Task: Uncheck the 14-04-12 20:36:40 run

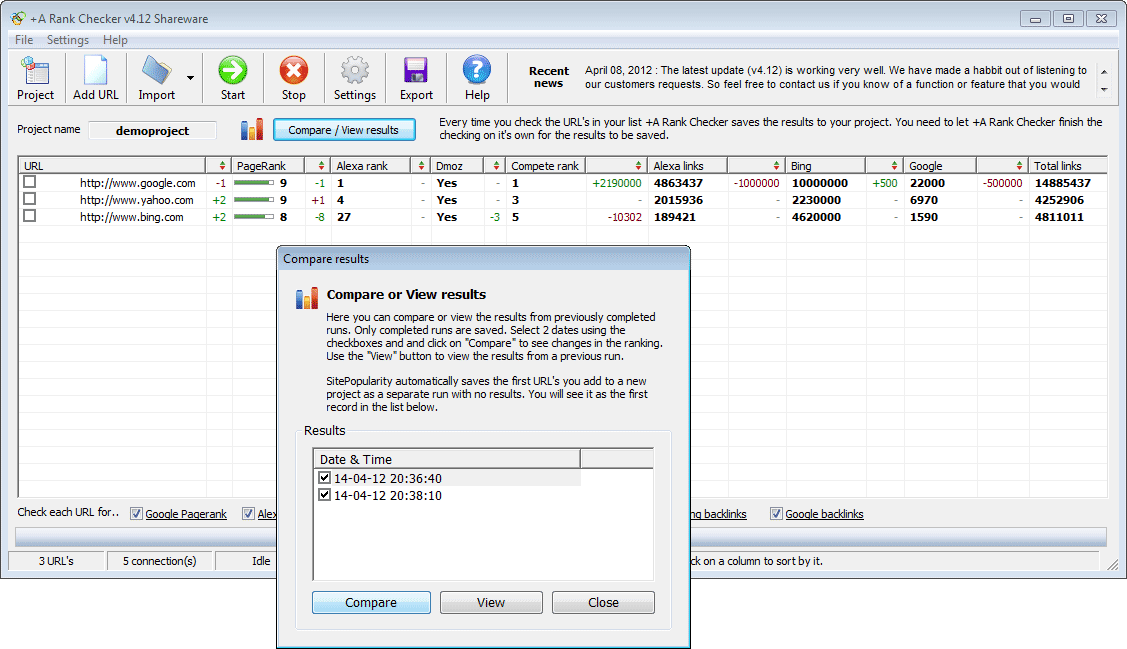Action: pos(324,479)
